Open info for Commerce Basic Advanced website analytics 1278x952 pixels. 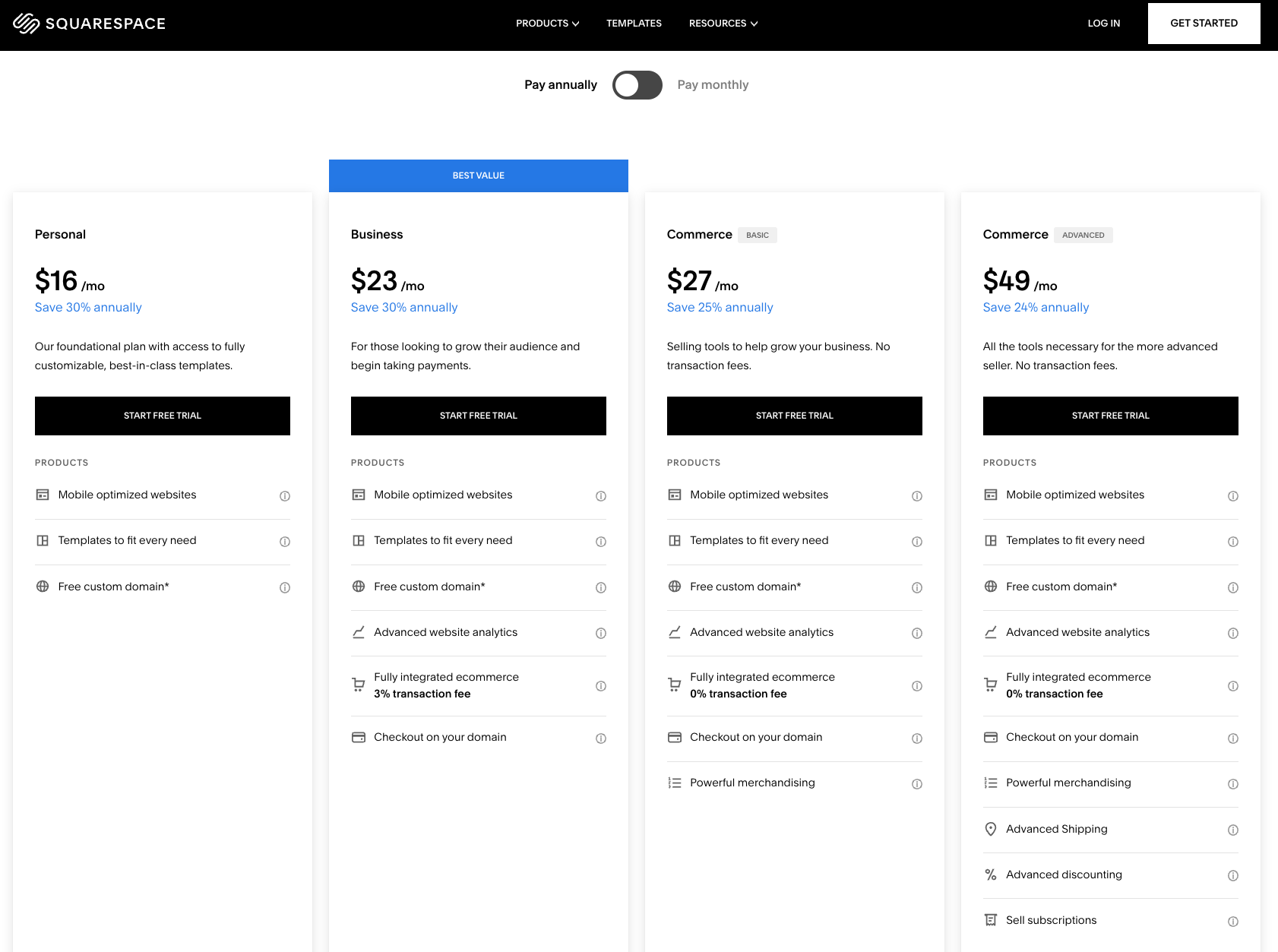click(x=917, y=633)
